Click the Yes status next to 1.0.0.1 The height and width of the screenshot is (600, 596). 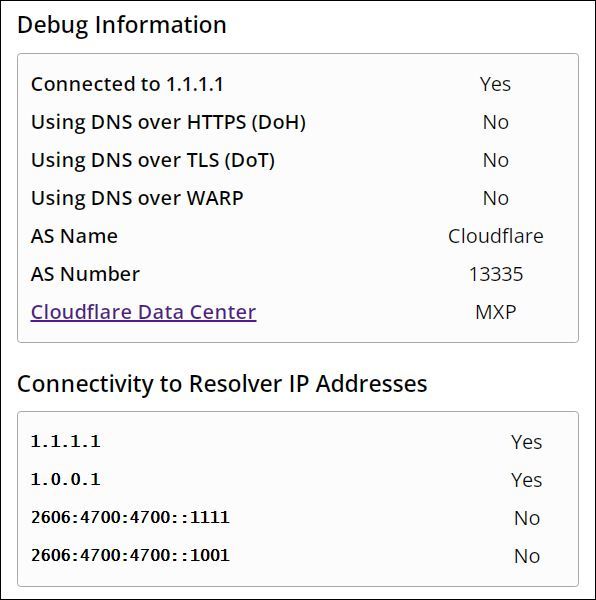[527, 480]
